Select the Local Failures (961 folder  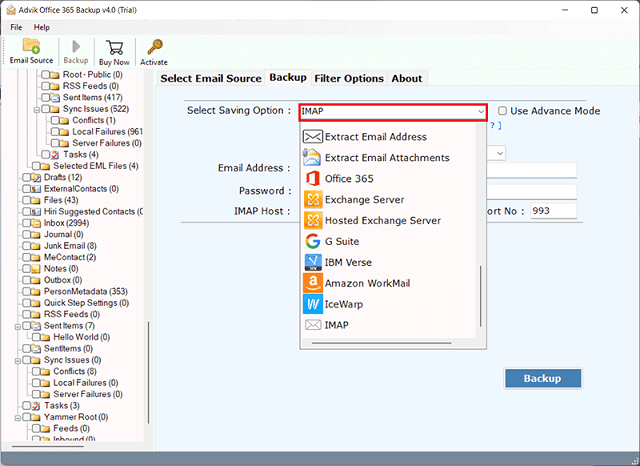point(107,131)
